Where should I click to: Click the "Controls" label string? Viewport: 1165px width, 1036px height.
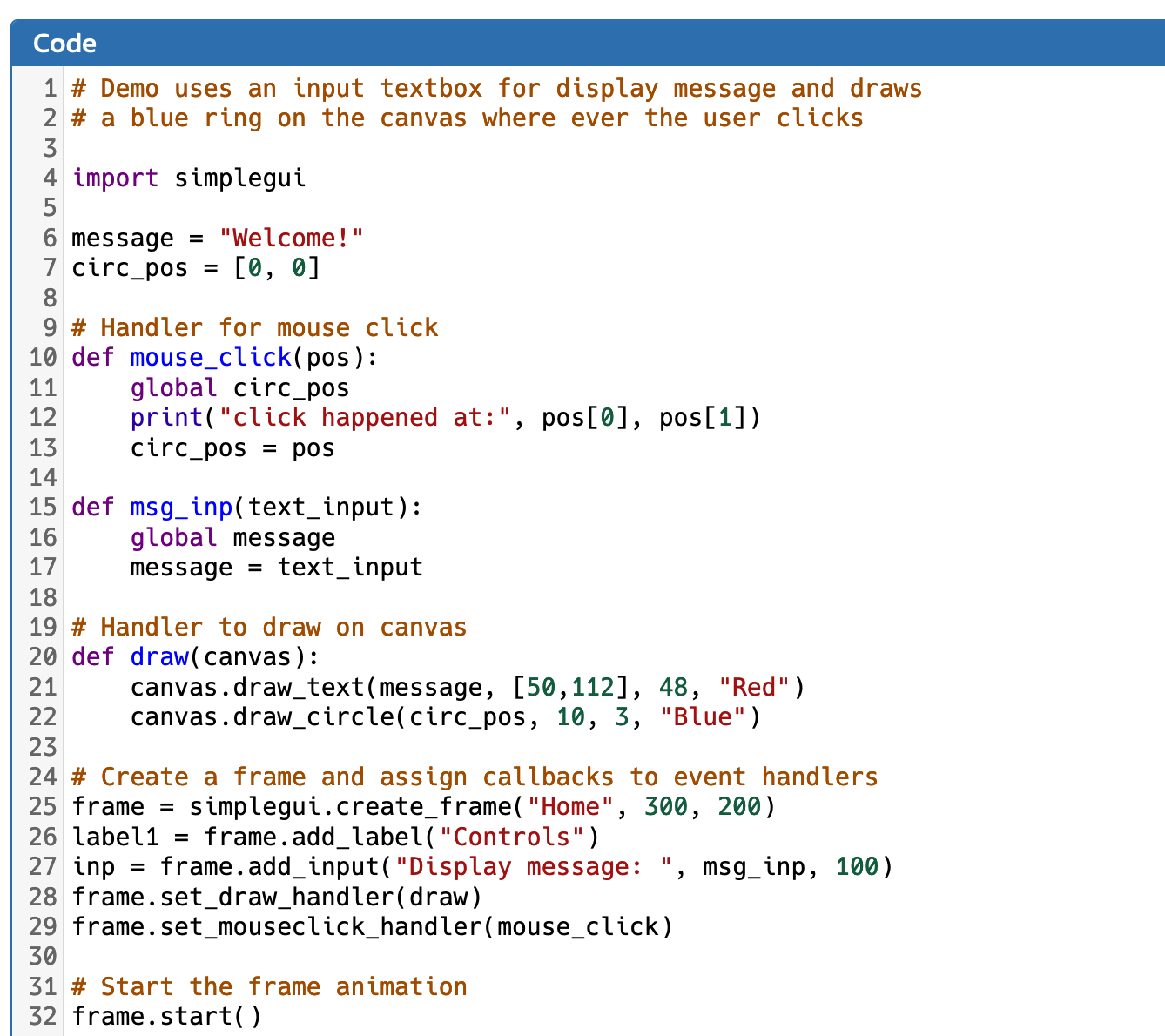click(x=512, y=837)
